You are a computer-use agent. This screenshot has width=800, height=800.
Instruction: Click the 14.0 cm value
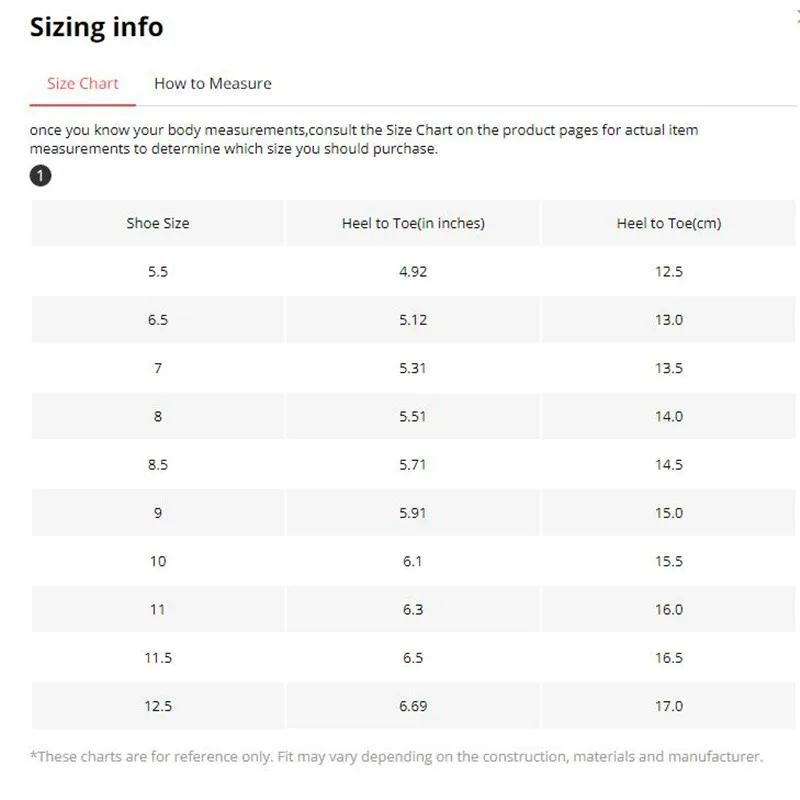[668, 416]
